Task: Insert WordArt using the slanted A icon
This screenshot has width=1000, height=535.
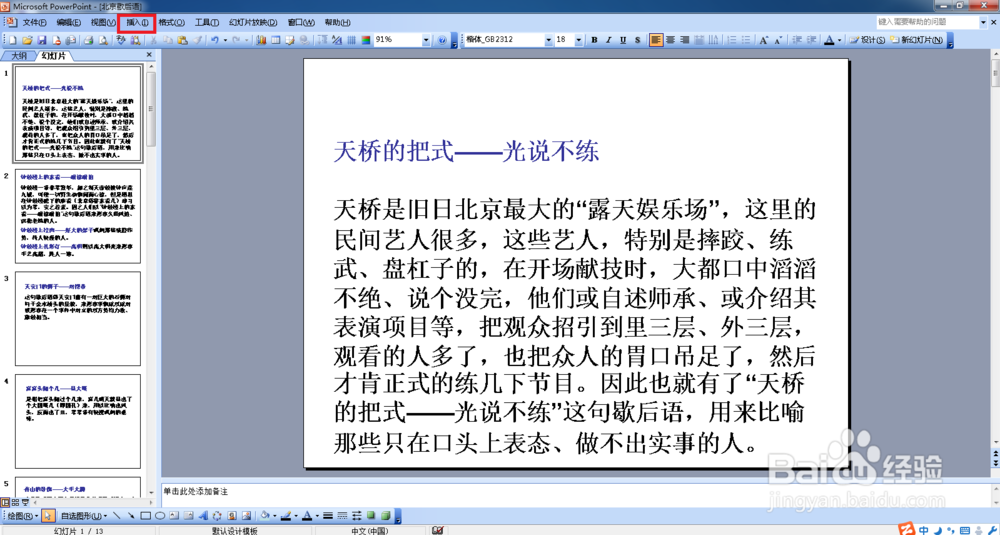Action: pos(203,515)
